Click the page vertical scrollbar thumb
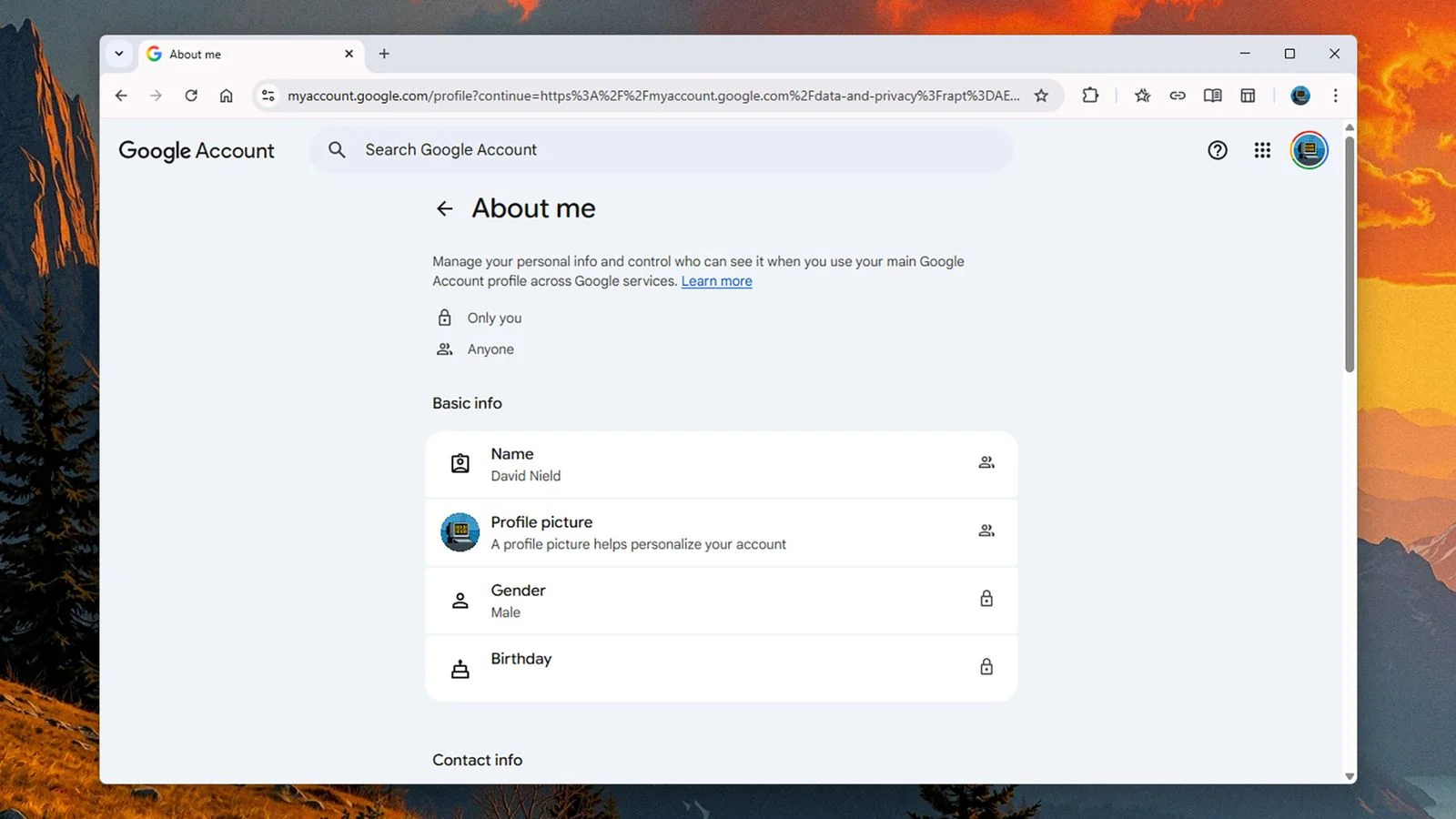This screenshot has height=819, width=1456. coord(1350,254)
